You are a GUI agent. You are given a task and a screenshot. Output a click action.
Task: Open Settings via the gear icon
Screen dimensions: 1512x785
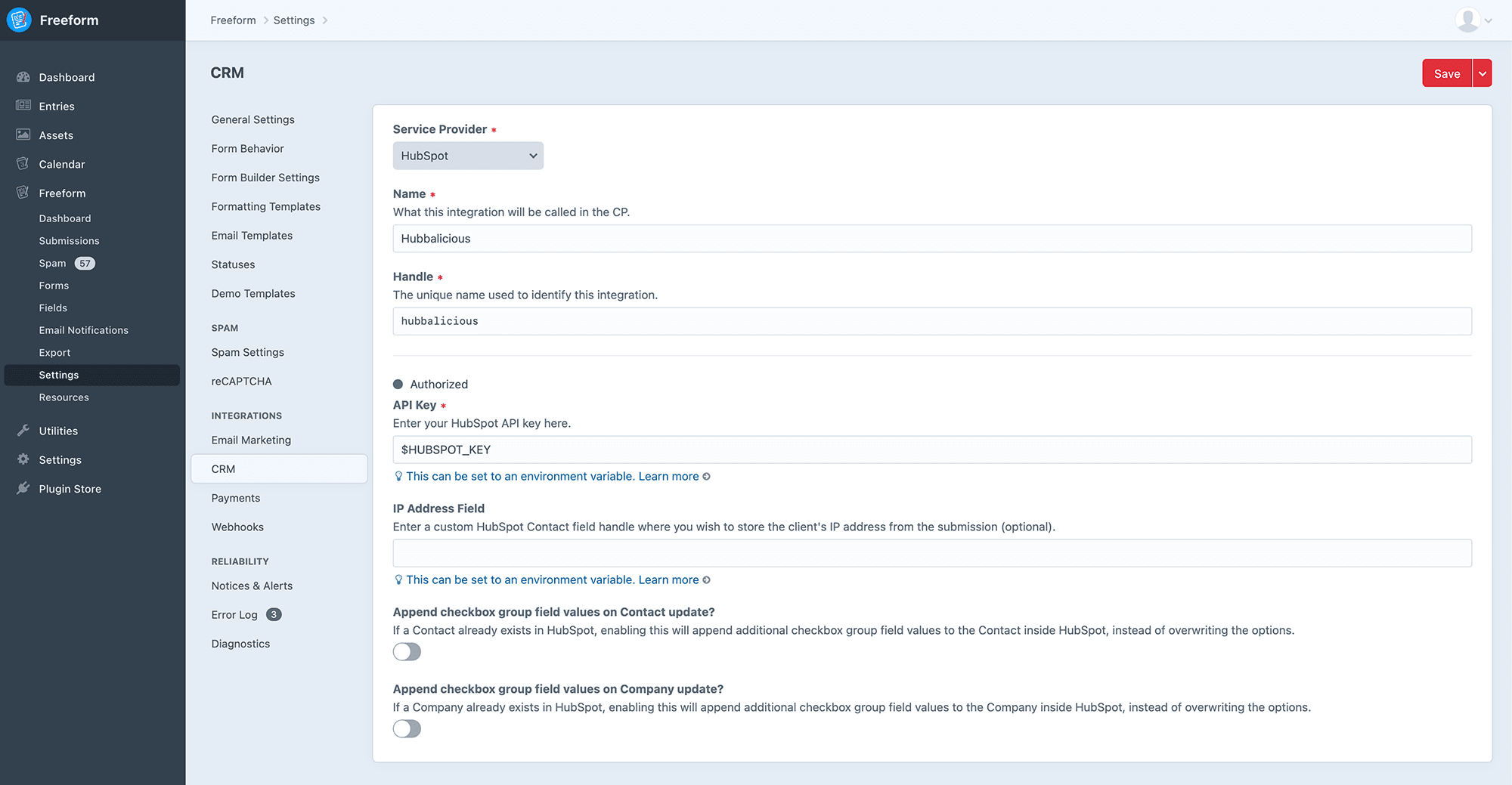[23, 459]
